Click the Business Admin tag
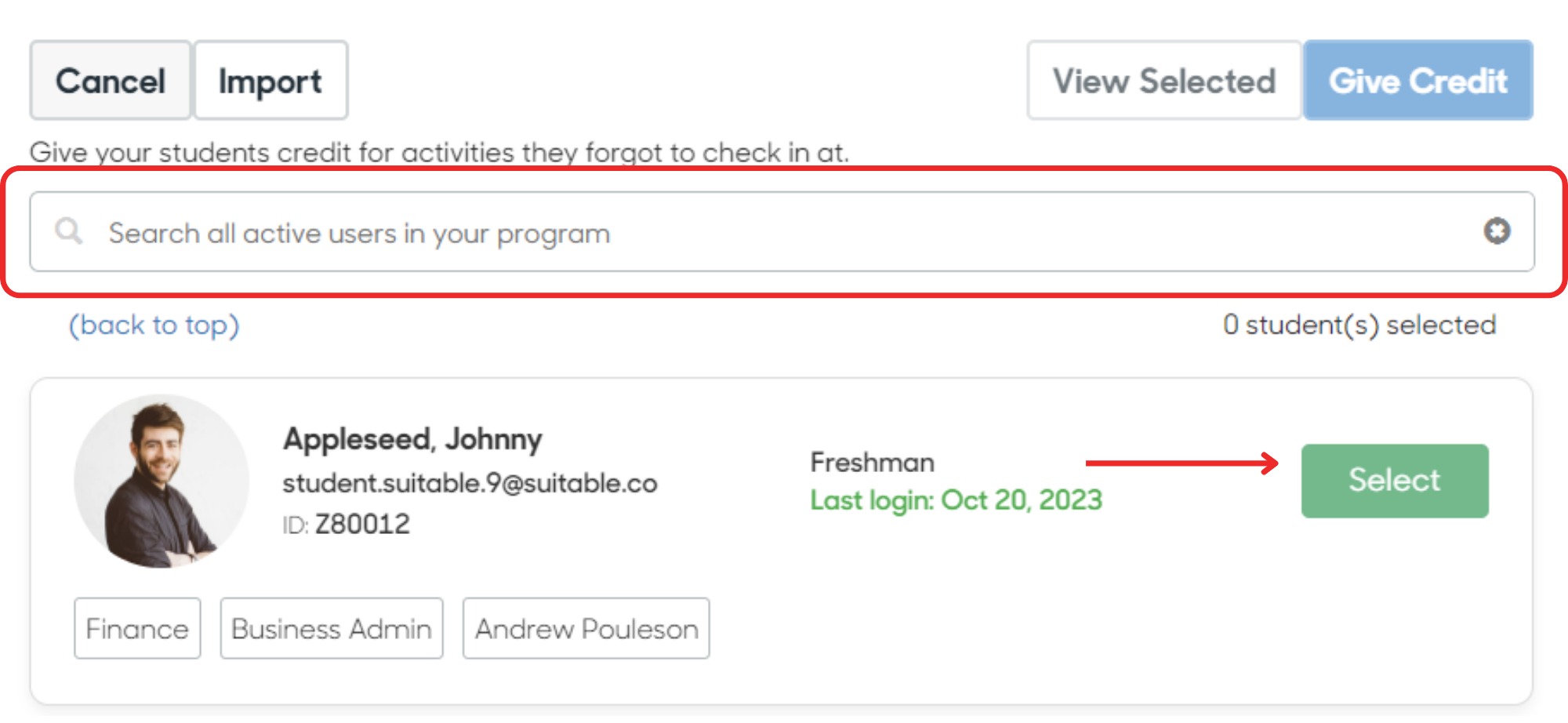Viewport: 1568px width, 723px height. pos(332,628)
